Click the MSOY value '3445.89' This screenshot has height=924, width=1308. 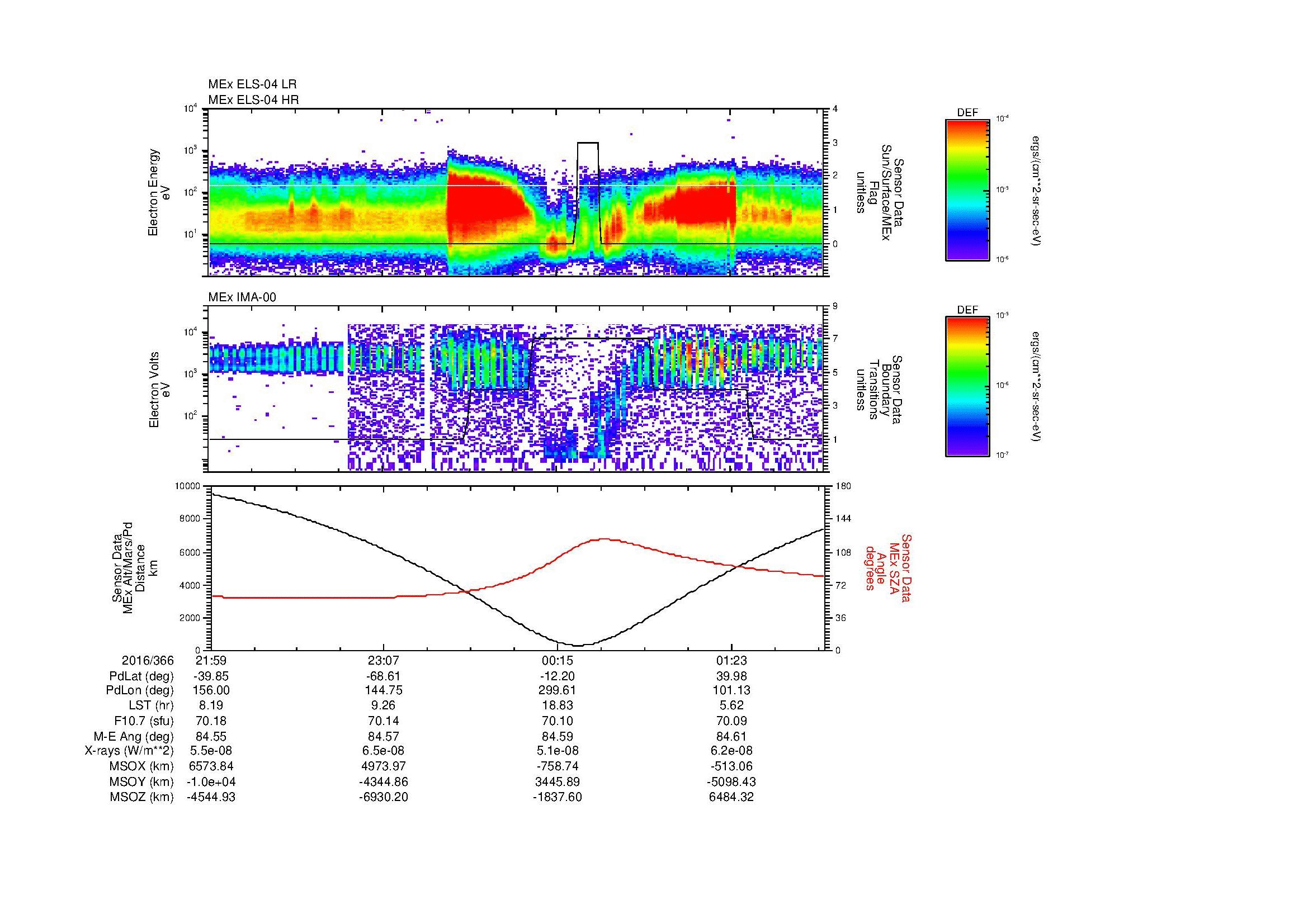tap(557, 781)
